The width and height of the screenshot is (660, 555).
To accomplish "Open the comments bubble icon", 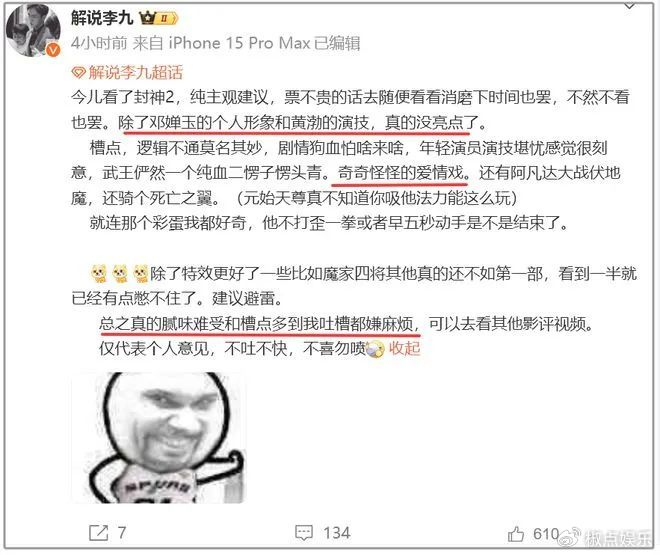I will coord(303,533).
